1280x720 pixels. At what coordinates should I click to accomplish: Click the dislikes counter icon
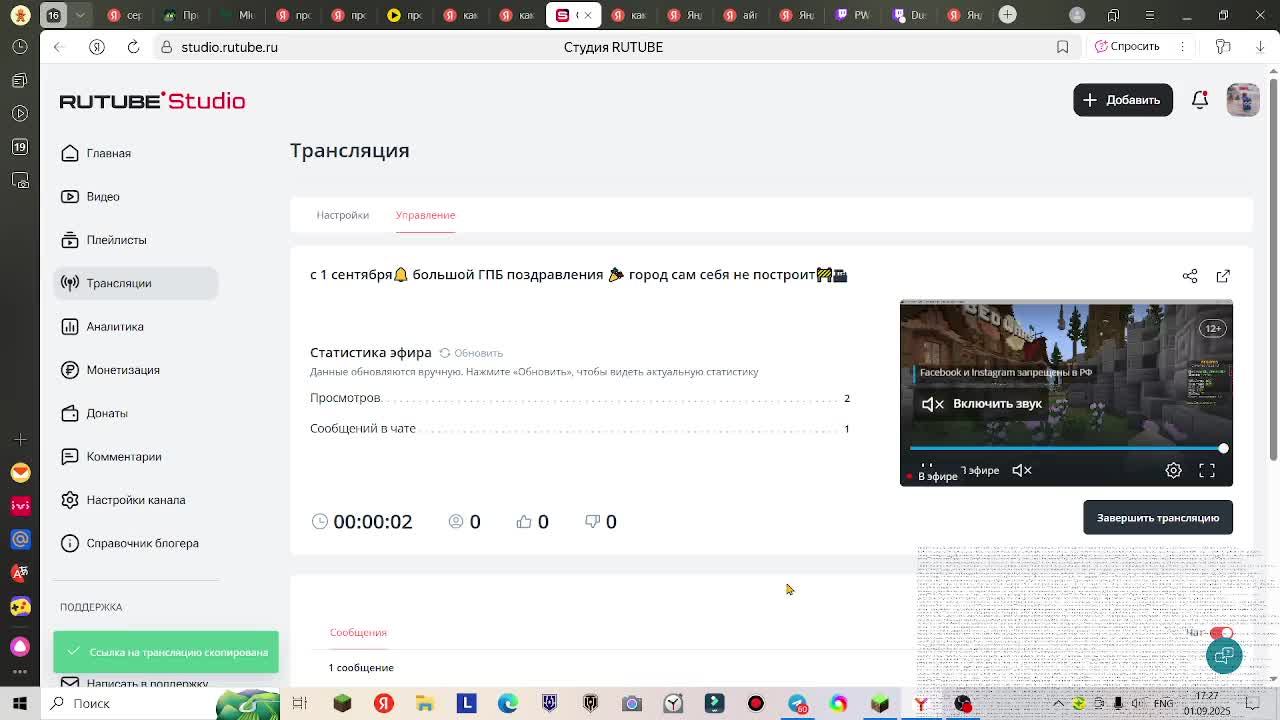(592, 522)
